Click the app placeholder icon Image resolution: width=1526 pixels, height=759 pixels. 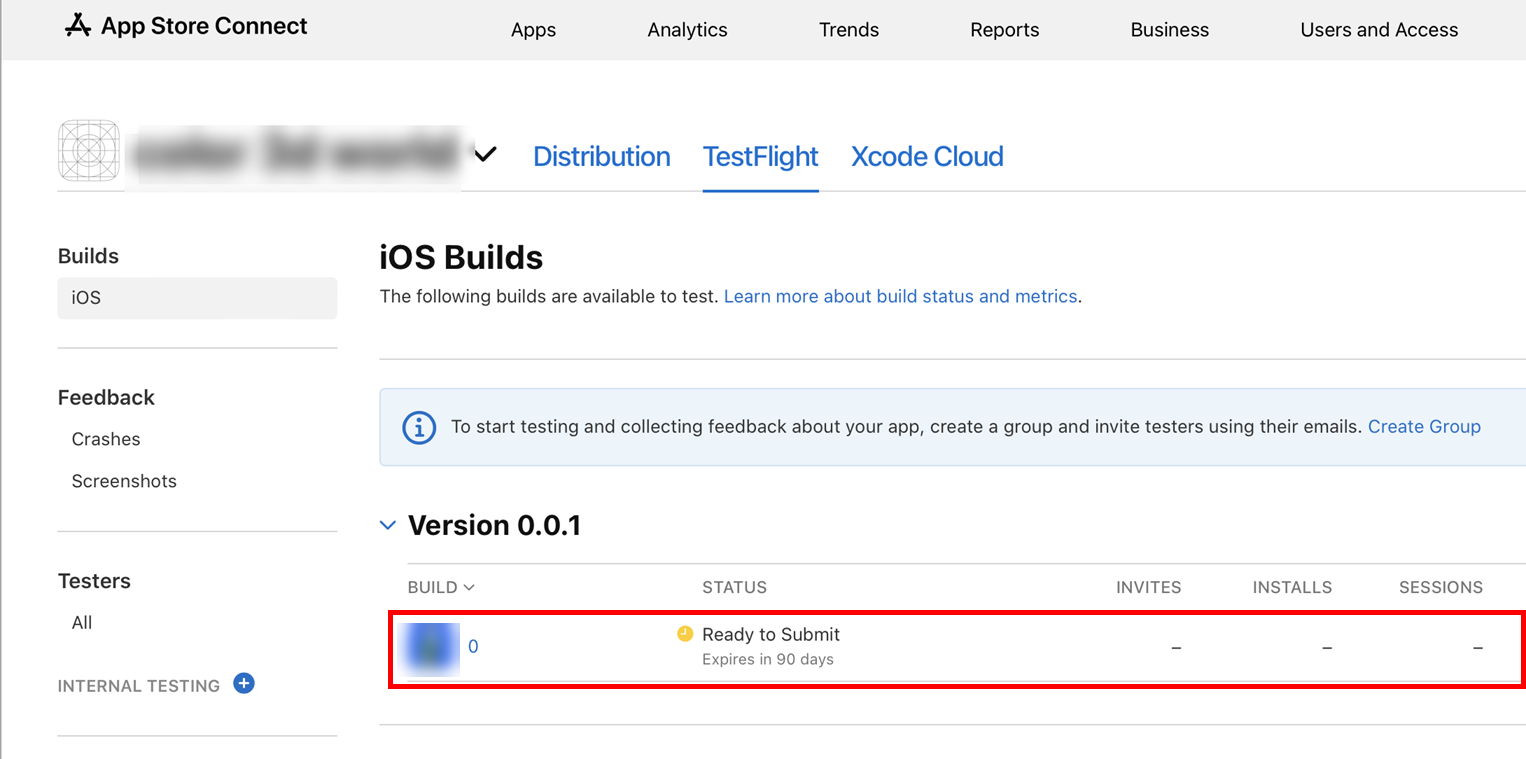[89, 152]
